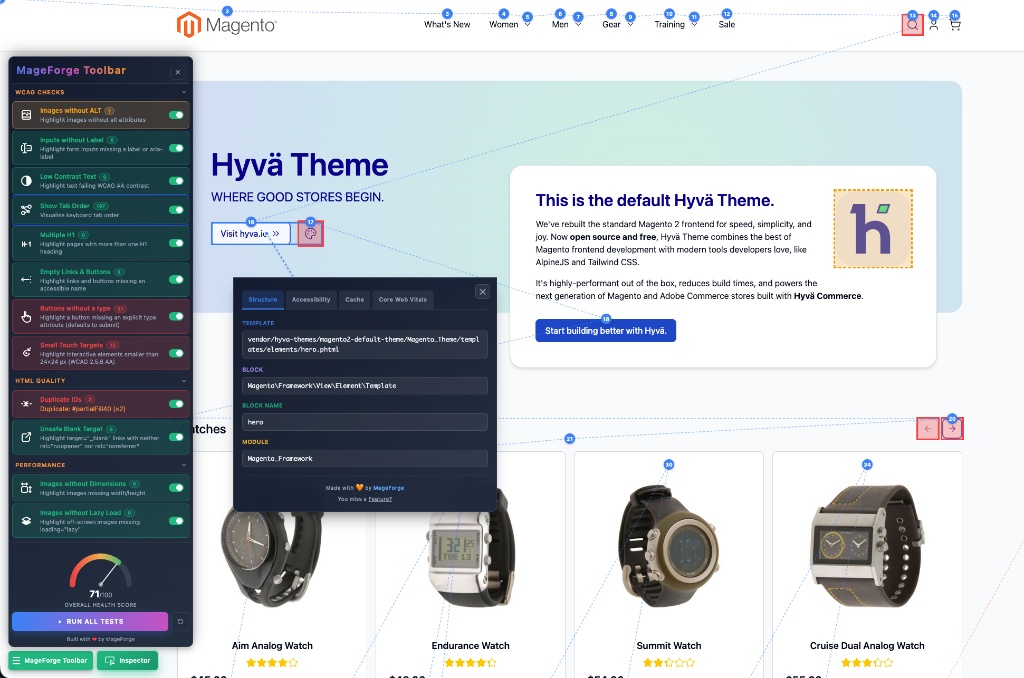Click the Hyvä logo image in hero card

(x=873, y=229)
